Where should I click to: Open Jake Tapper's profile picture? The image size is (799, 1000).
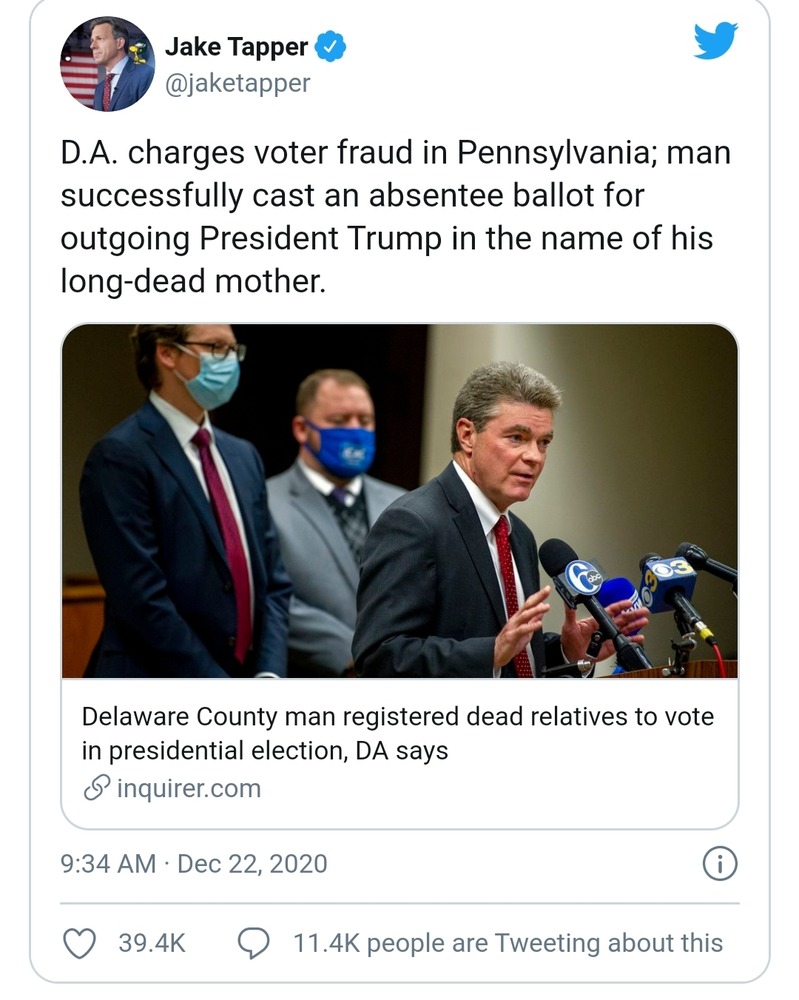tap(104, 64)
